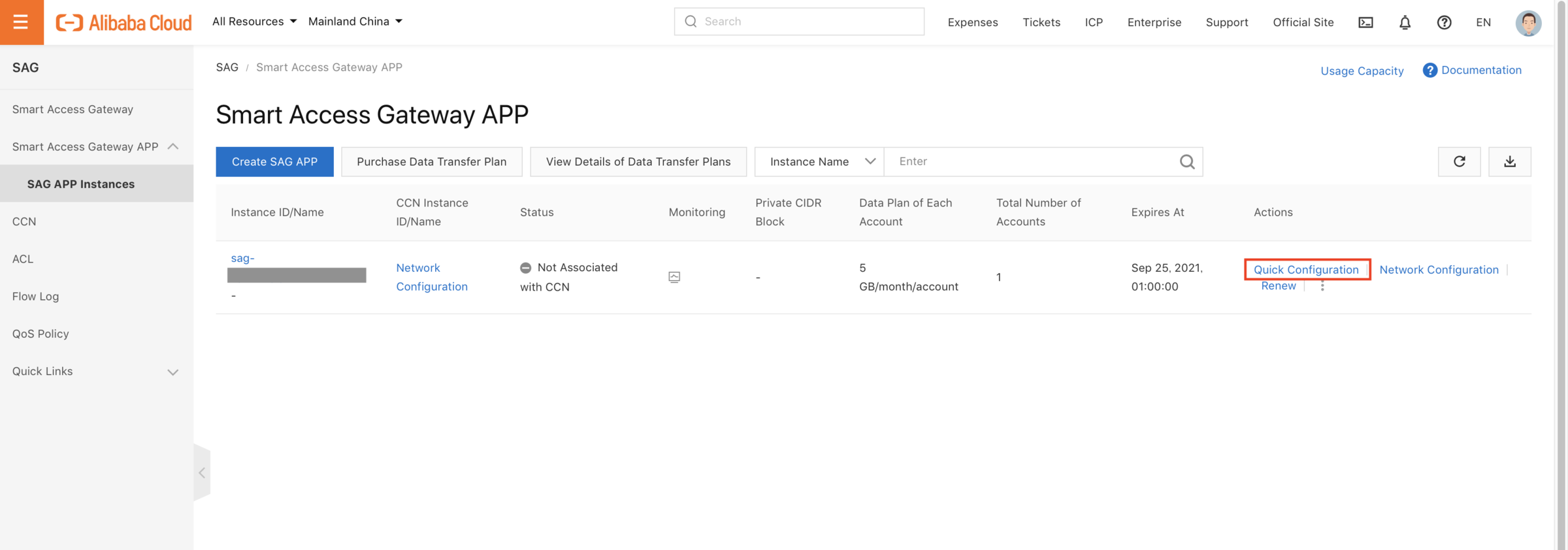Screen dimensions: 1568x550
Task: Open Enterprise in top navigation
Action: pos(1154,22)
